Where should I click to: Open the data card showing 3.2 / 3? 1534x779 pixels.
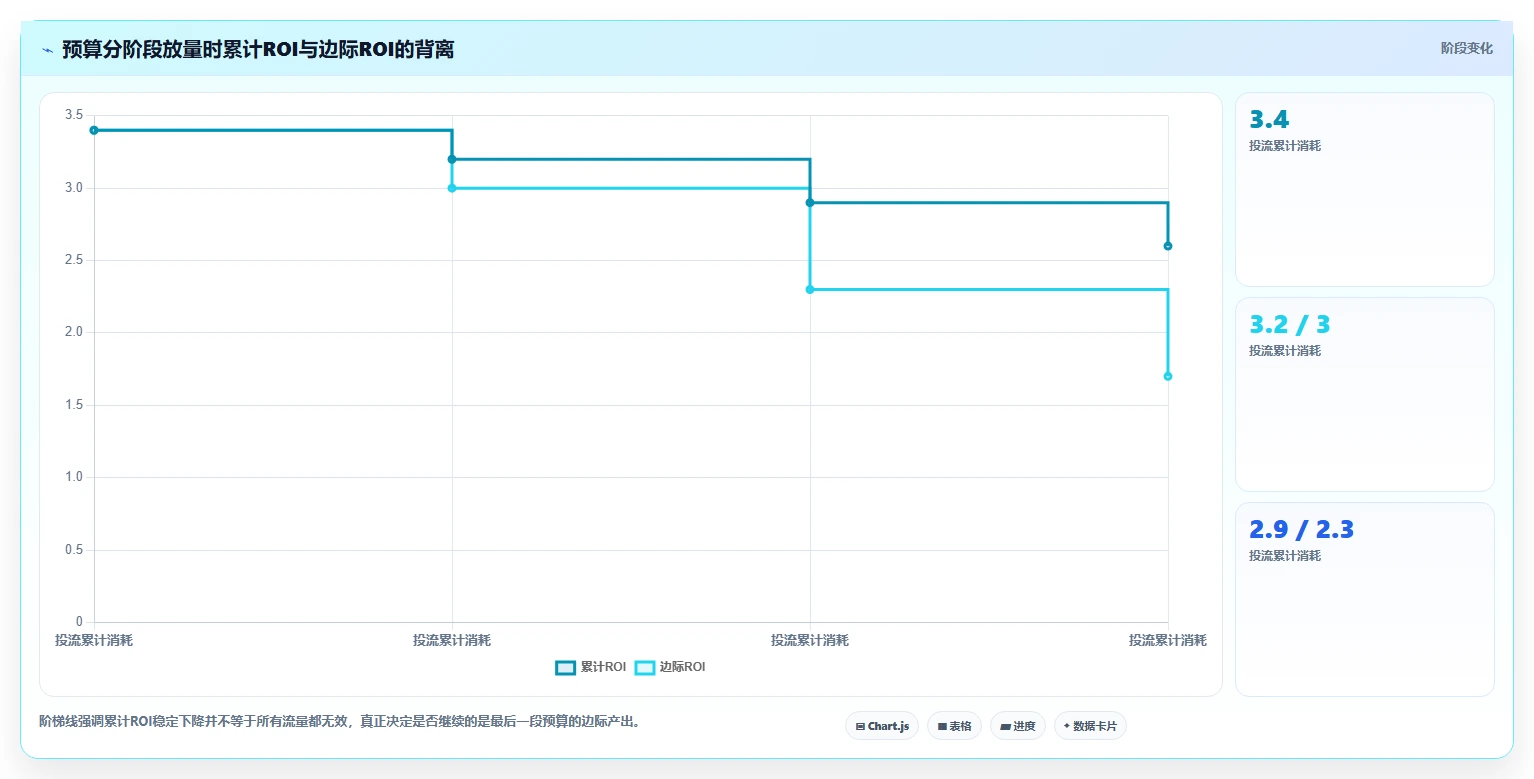[x=1364, y=394]
